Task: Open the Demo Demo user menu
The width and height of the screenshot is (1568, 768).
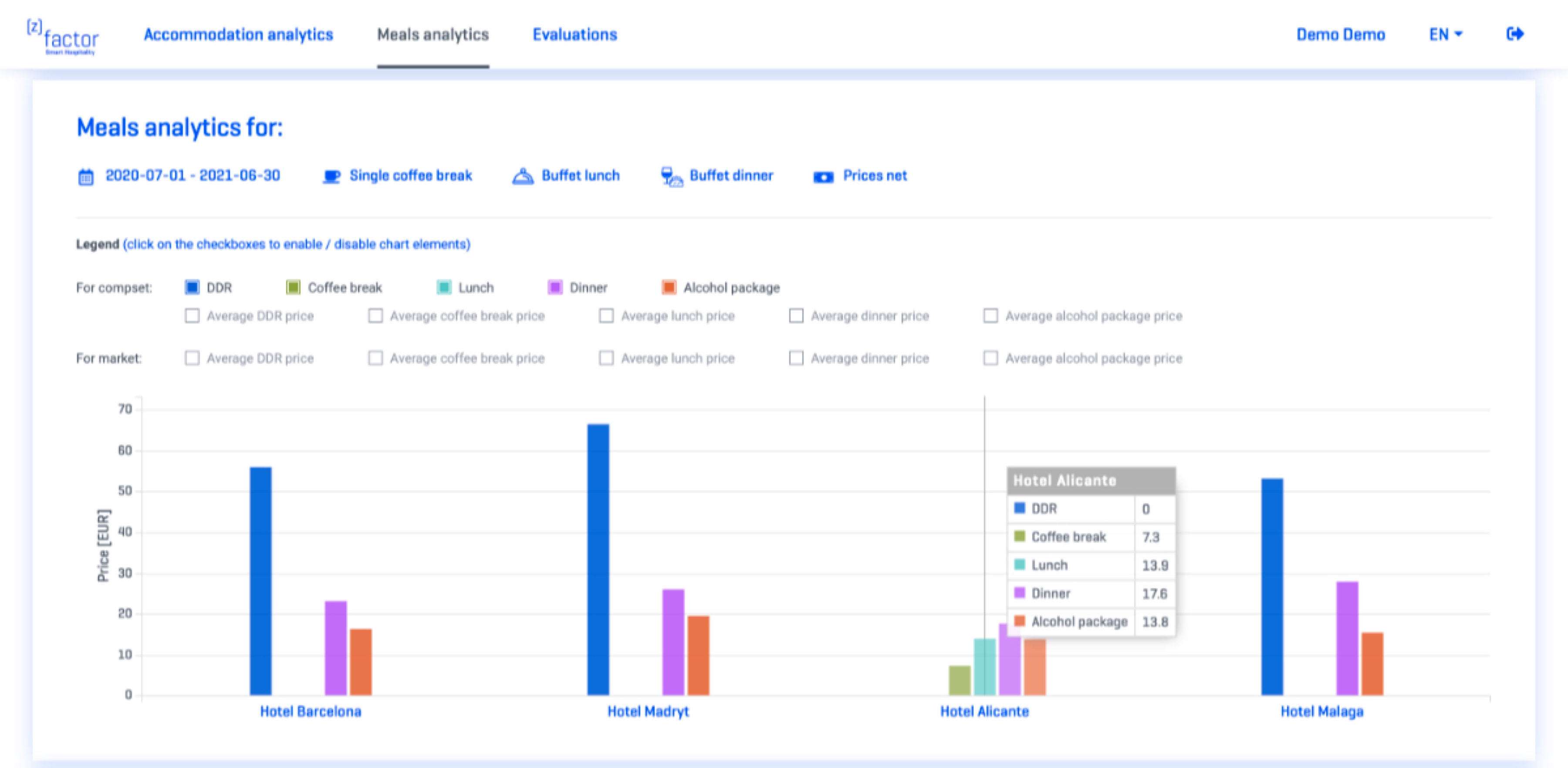Action: click(x=1340, y=35)
